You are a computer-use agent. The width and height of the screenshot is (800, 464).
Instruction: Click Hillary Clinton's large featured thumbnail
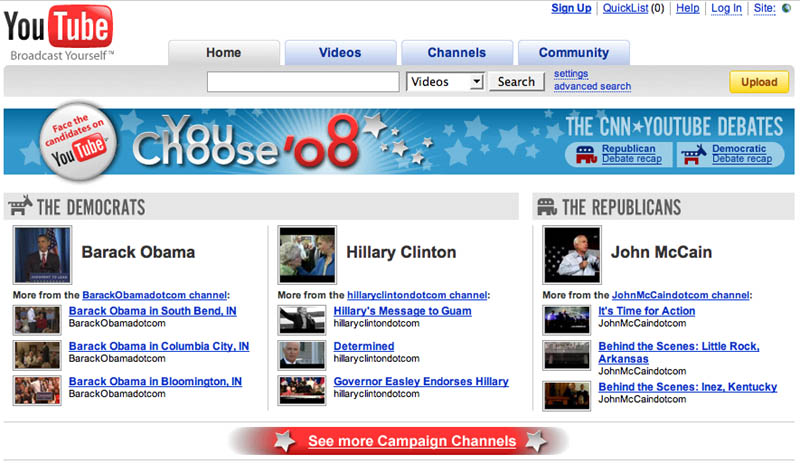coord(307,255)
